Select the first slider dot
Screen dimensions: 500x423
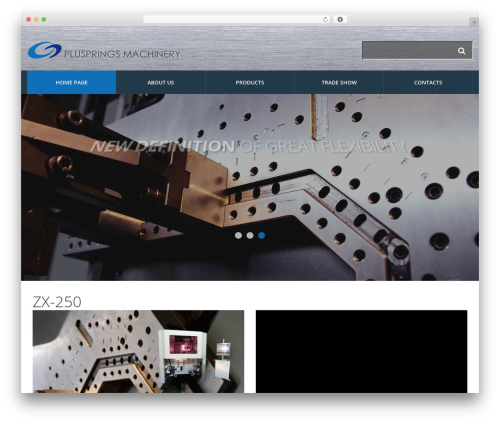pyautogui.click(x=238, y=235)
